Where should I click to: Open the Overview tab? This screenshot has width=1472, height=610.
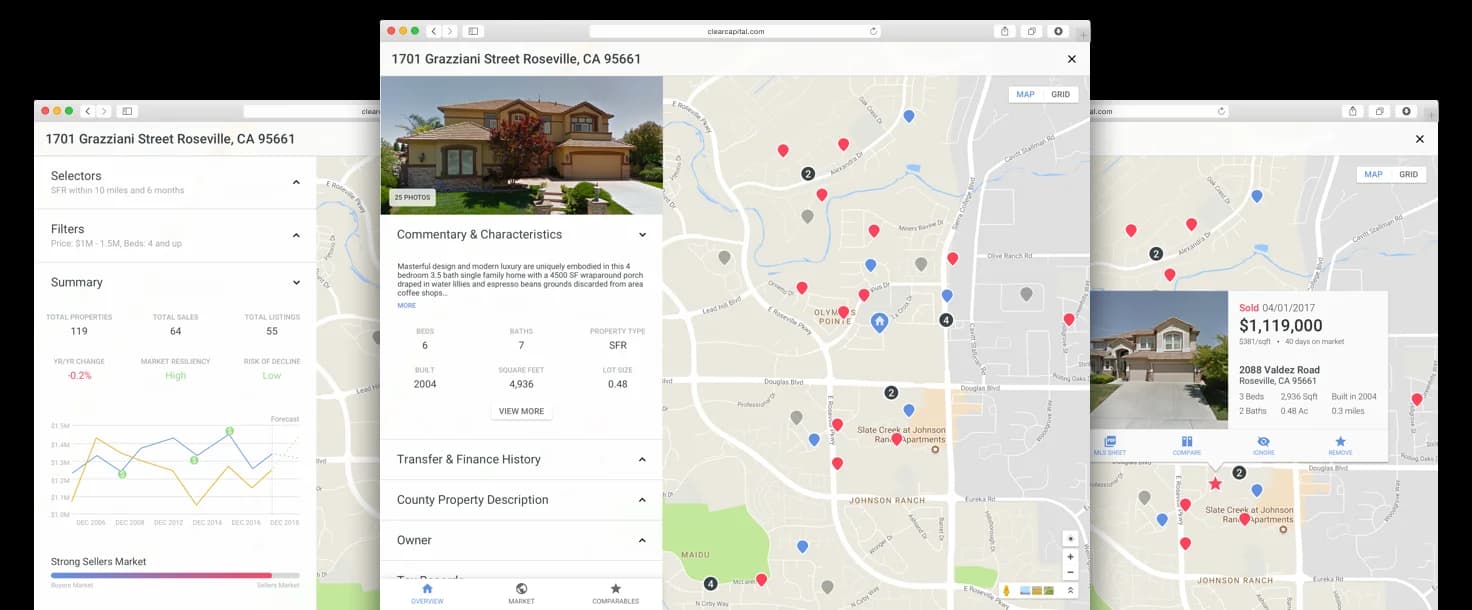[x=427, y=594]
